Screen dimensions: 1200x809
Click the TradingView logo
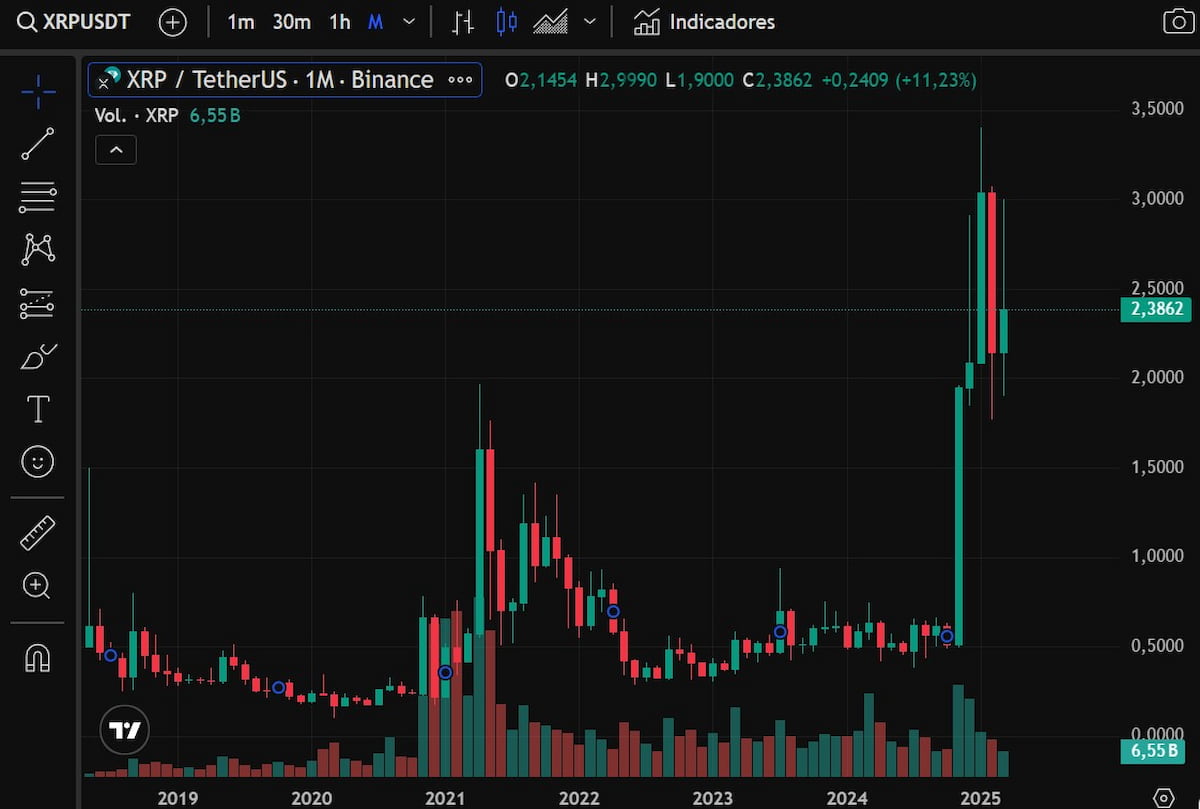pyautogui.click(x=125, y=731)
